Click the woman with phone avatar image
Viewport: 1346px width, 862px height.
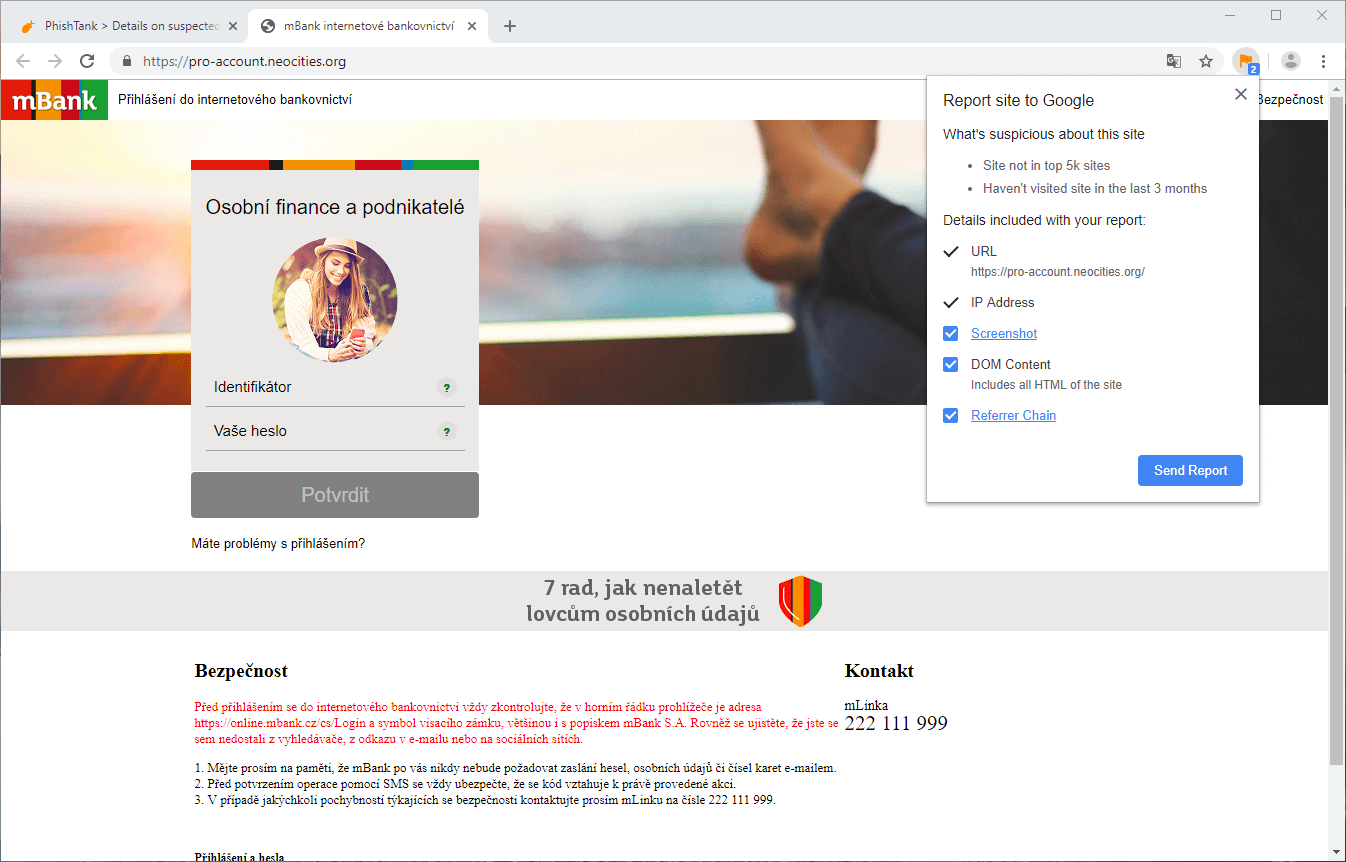(335, 300)
